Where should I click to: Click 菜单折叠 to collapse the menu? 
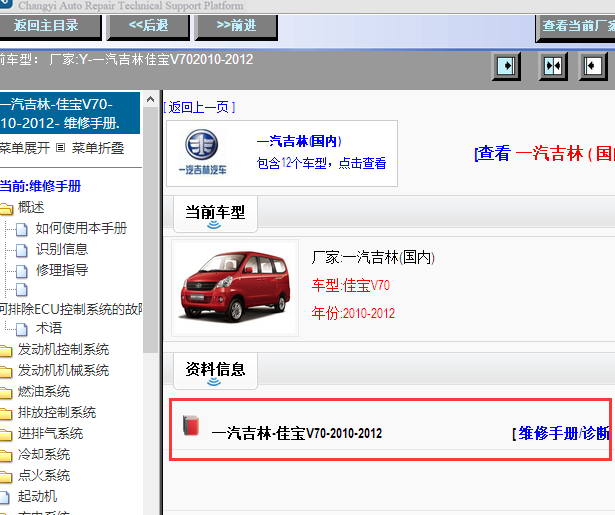click(x=98, y=148)
